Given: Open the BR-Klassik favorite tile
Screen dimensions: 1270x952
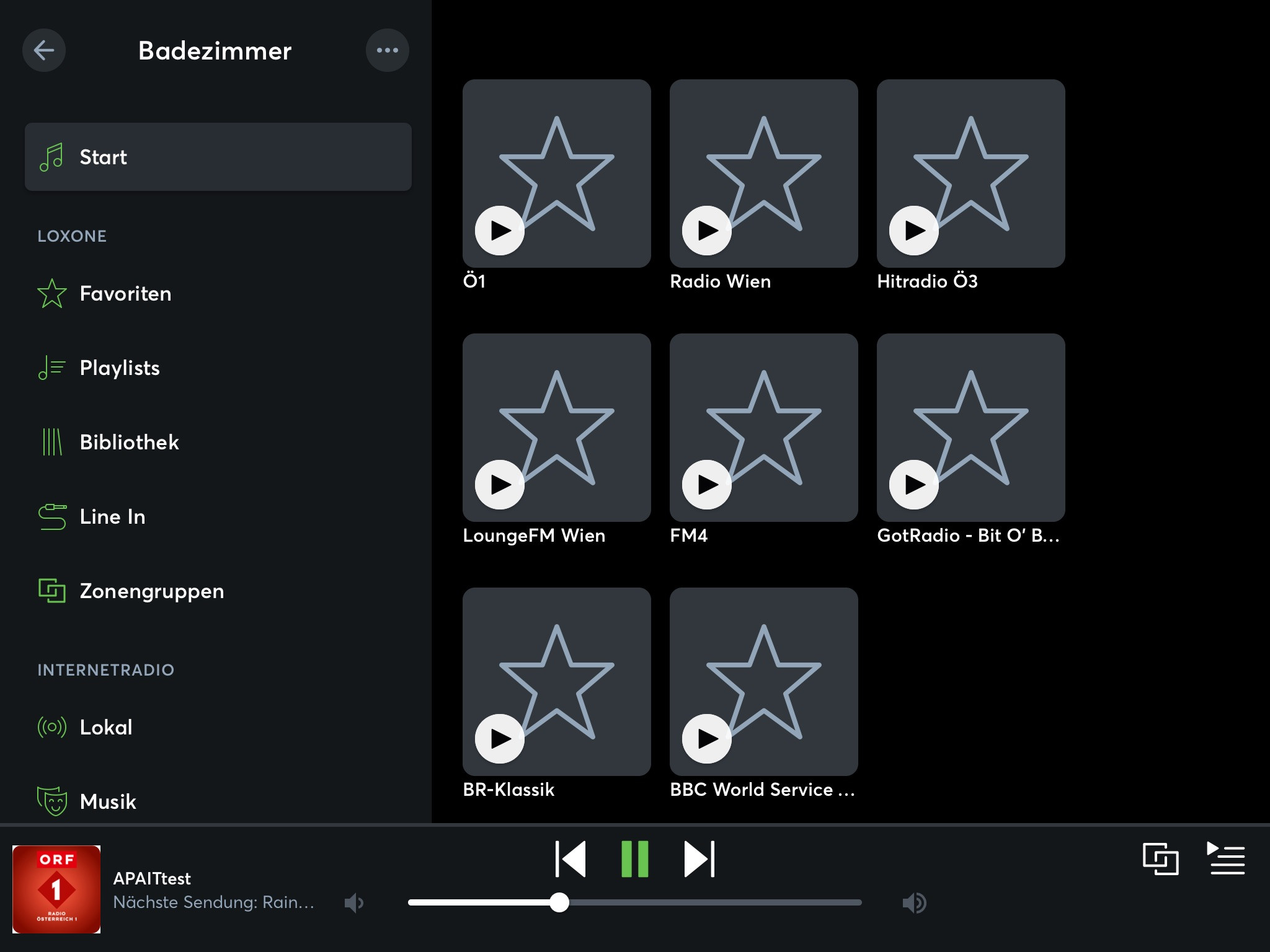Looking at the screenshot, I should coord(556,682).
